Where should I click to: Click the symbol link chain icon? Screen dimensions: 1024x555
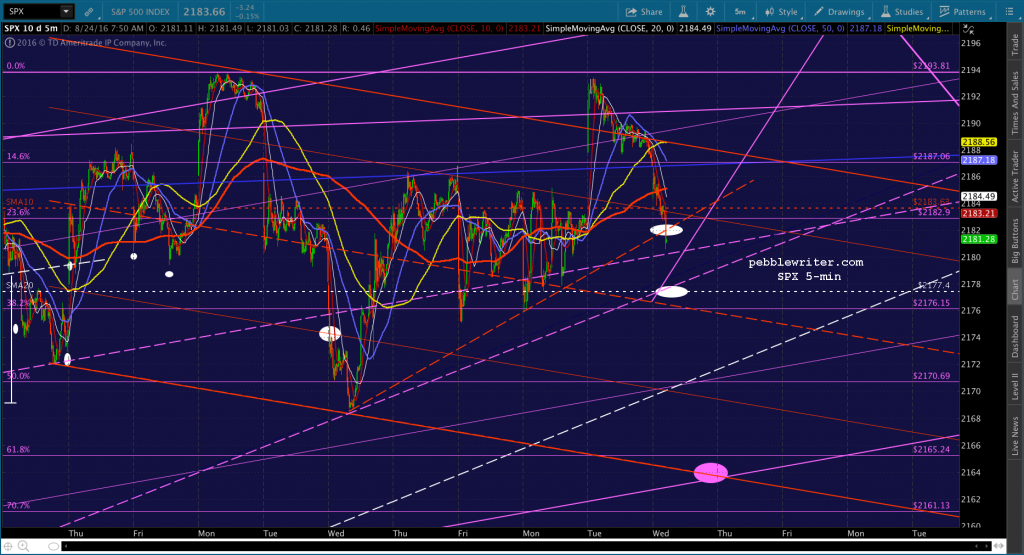pos(88,12)
